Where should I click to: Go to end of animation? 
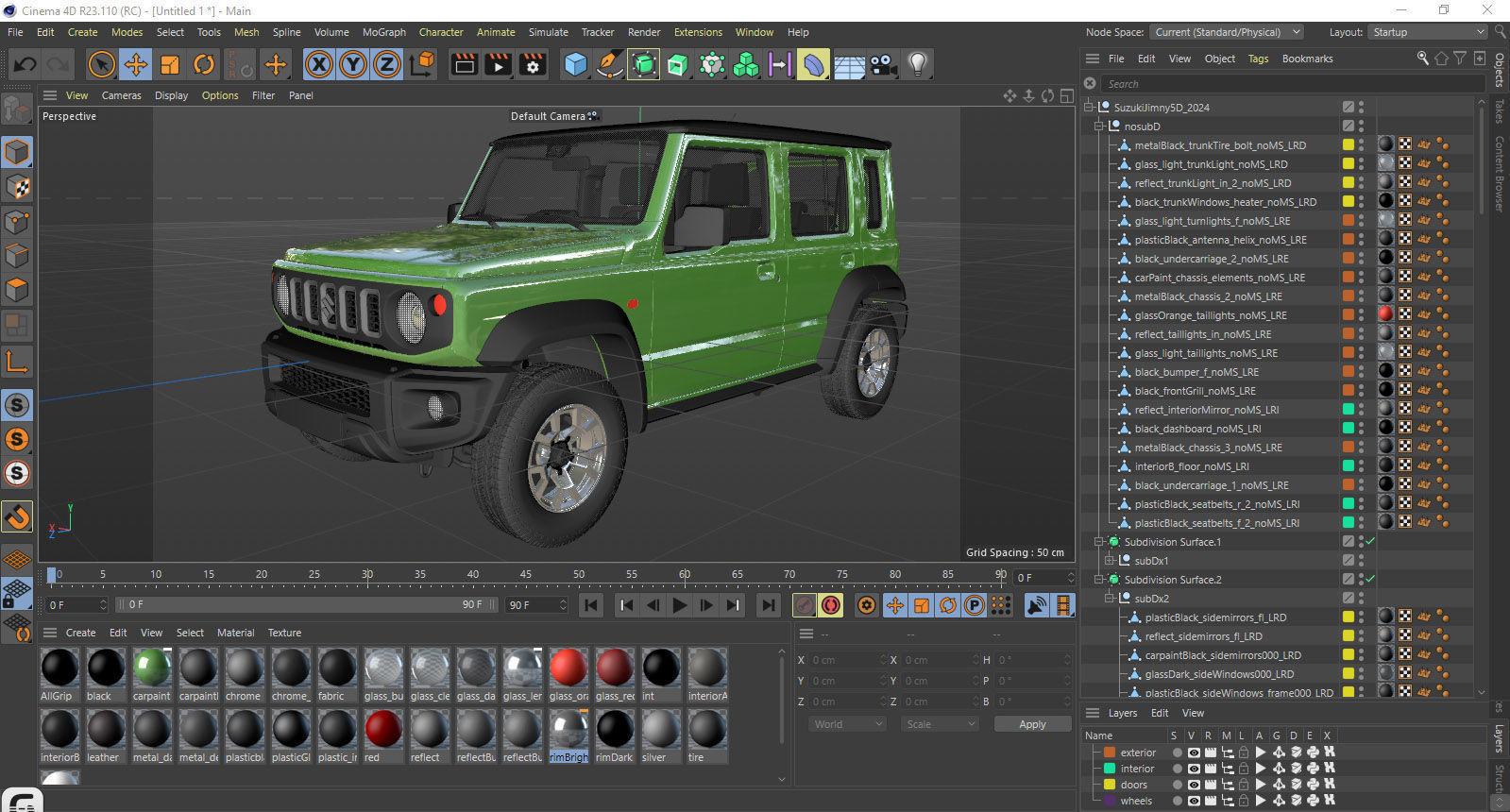(769, 605)
